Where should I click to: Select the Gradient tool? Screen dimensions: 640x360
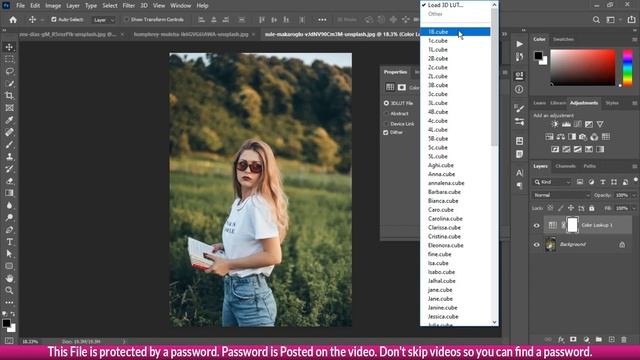[9, 193]
